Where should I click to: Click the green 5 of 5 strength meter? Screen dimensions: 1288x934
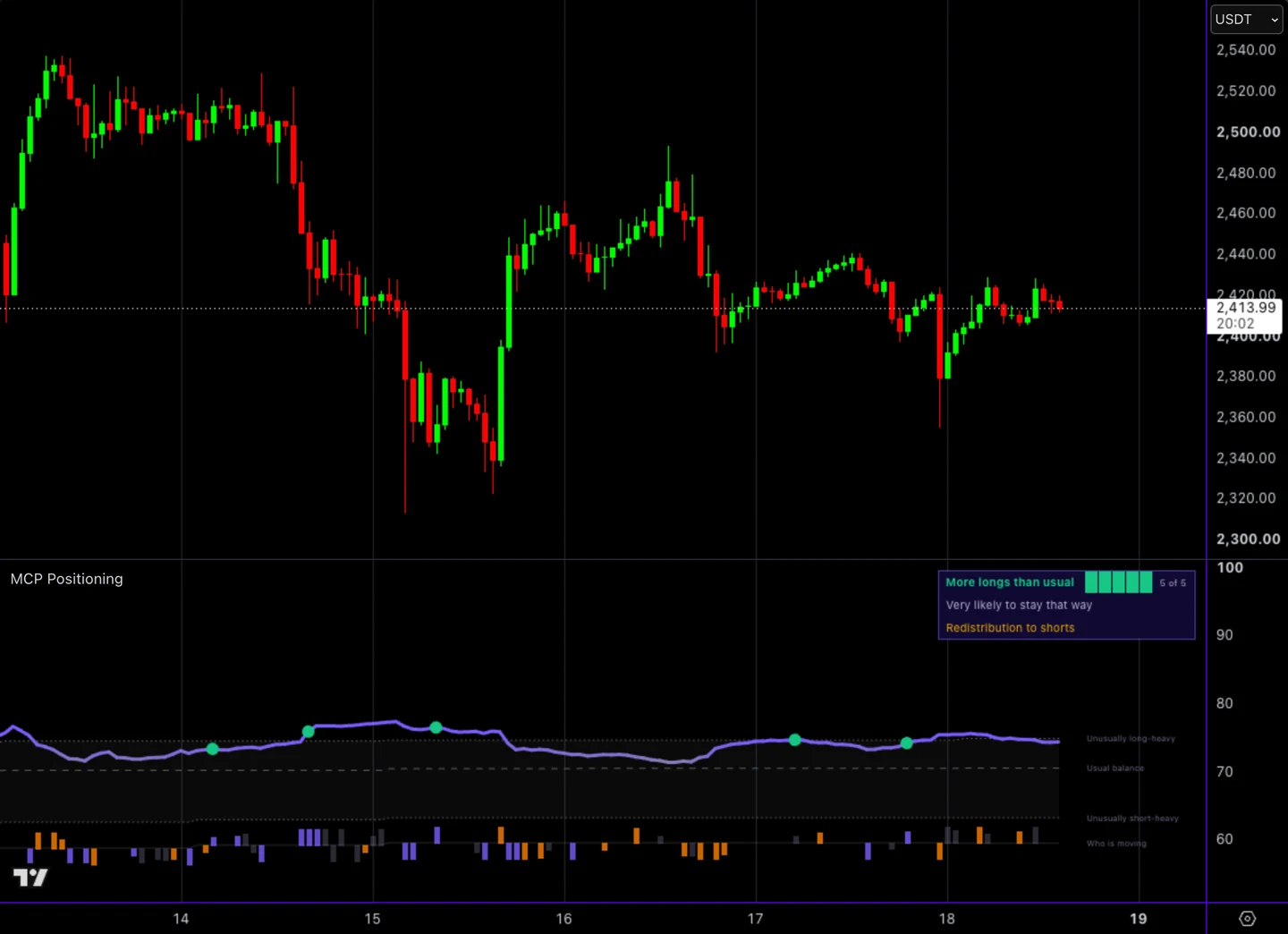1118,582
